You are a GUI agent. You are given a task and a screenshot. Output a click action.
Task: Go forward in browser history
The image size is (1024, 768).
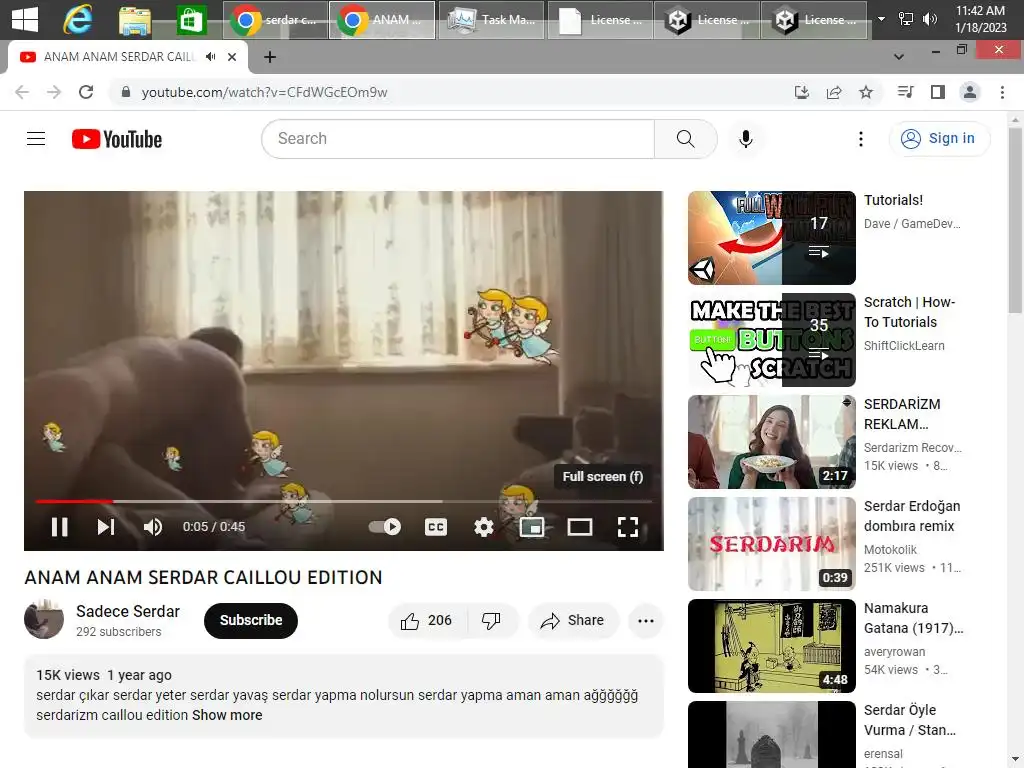[54, 92]
